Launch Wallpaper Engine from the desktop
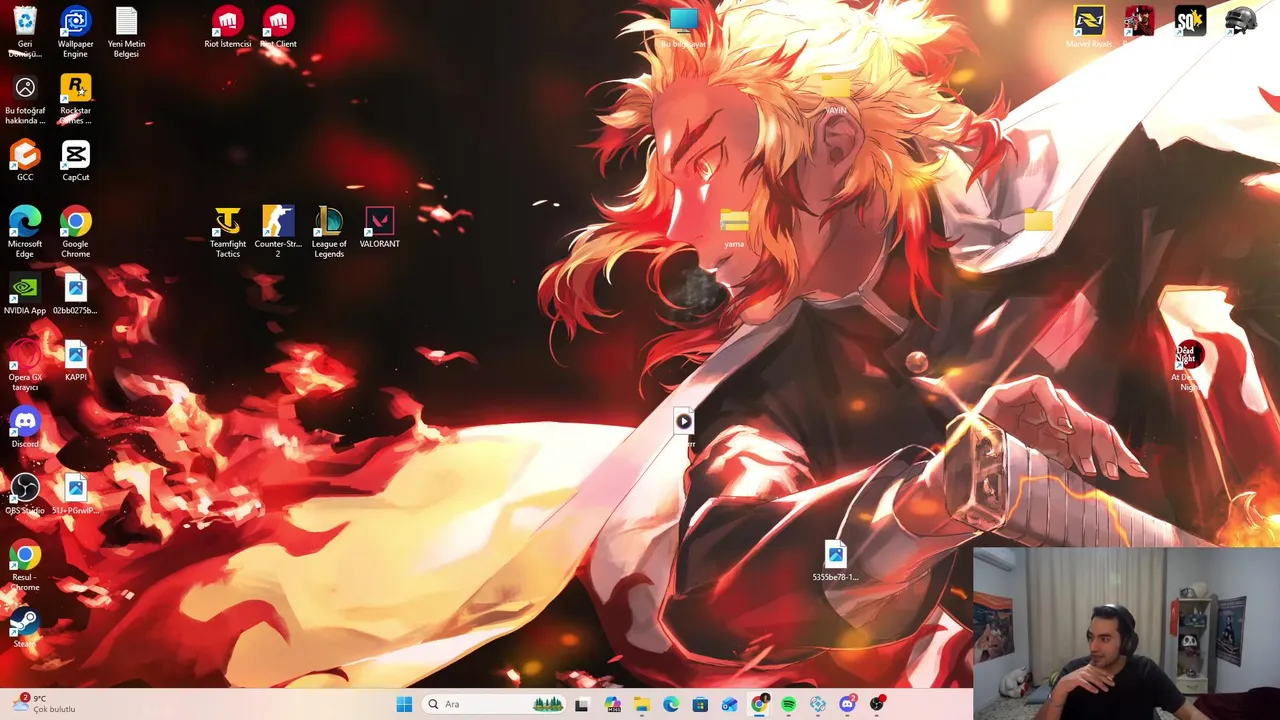Image resolution: width=1280 pixels, height=720 pixels. point(75,22)
